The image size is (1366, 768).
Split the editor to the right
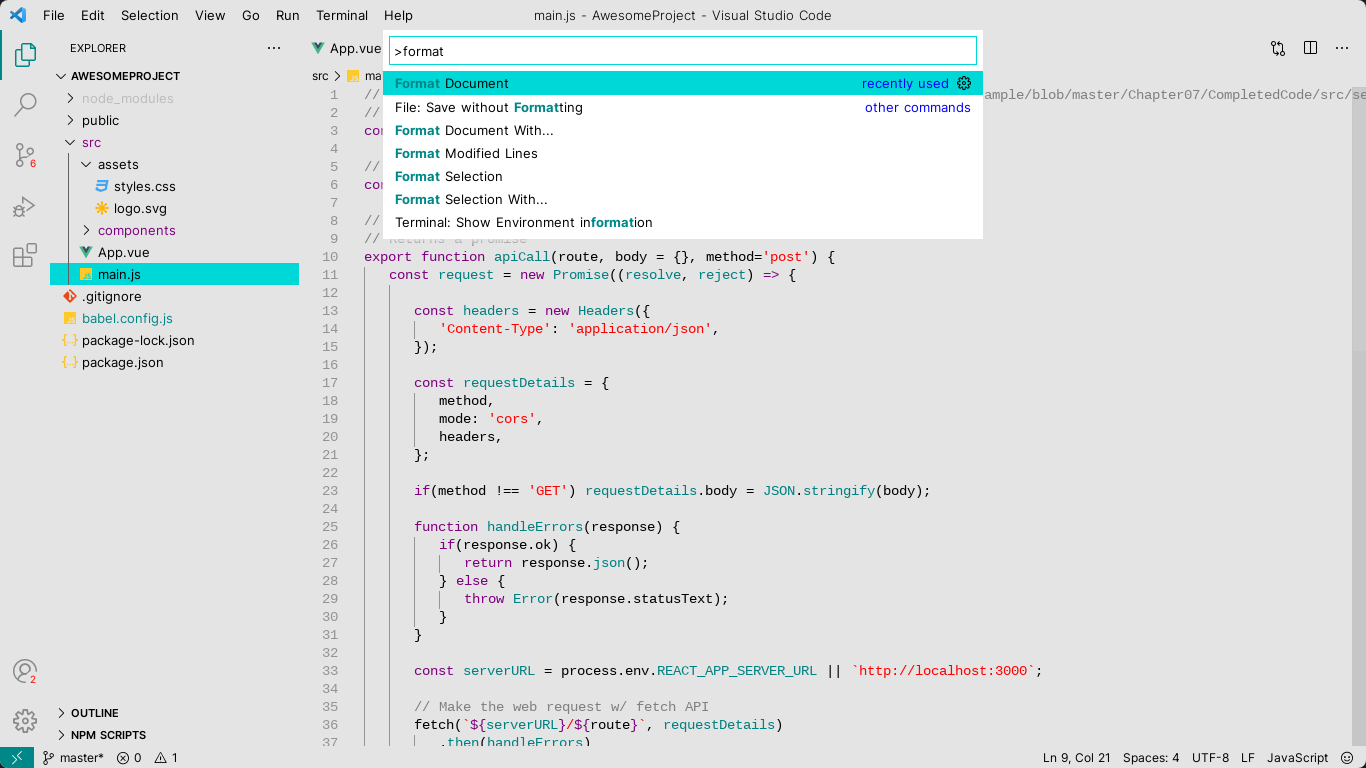pos(1310,48)
